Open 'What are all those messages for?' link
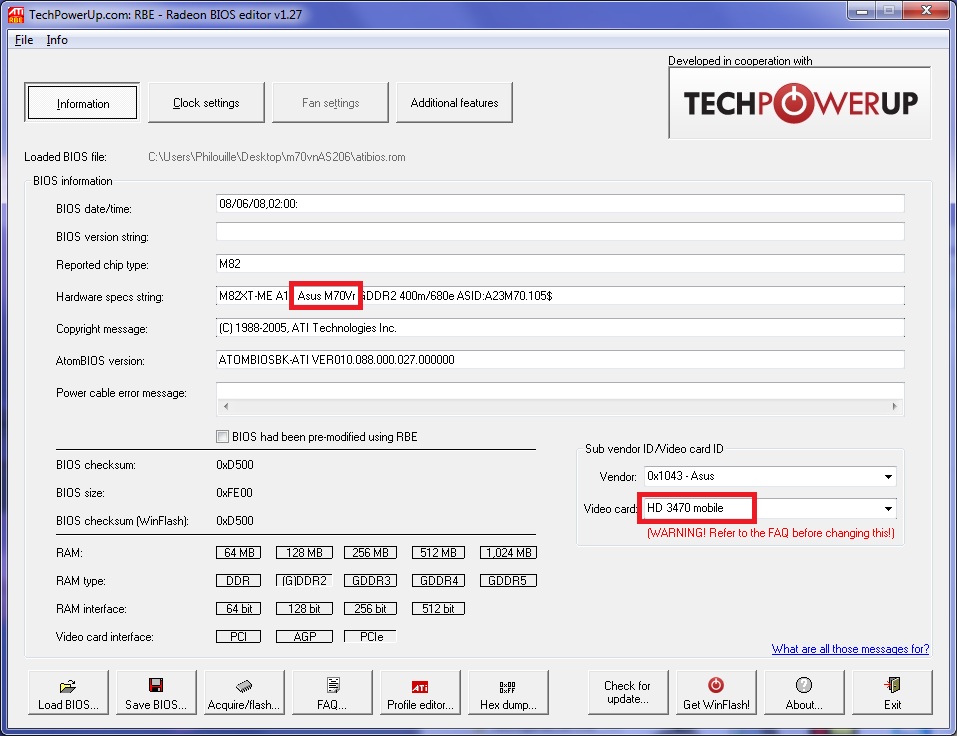The width and height of the screenshot is (957, 736). (850, 649)
